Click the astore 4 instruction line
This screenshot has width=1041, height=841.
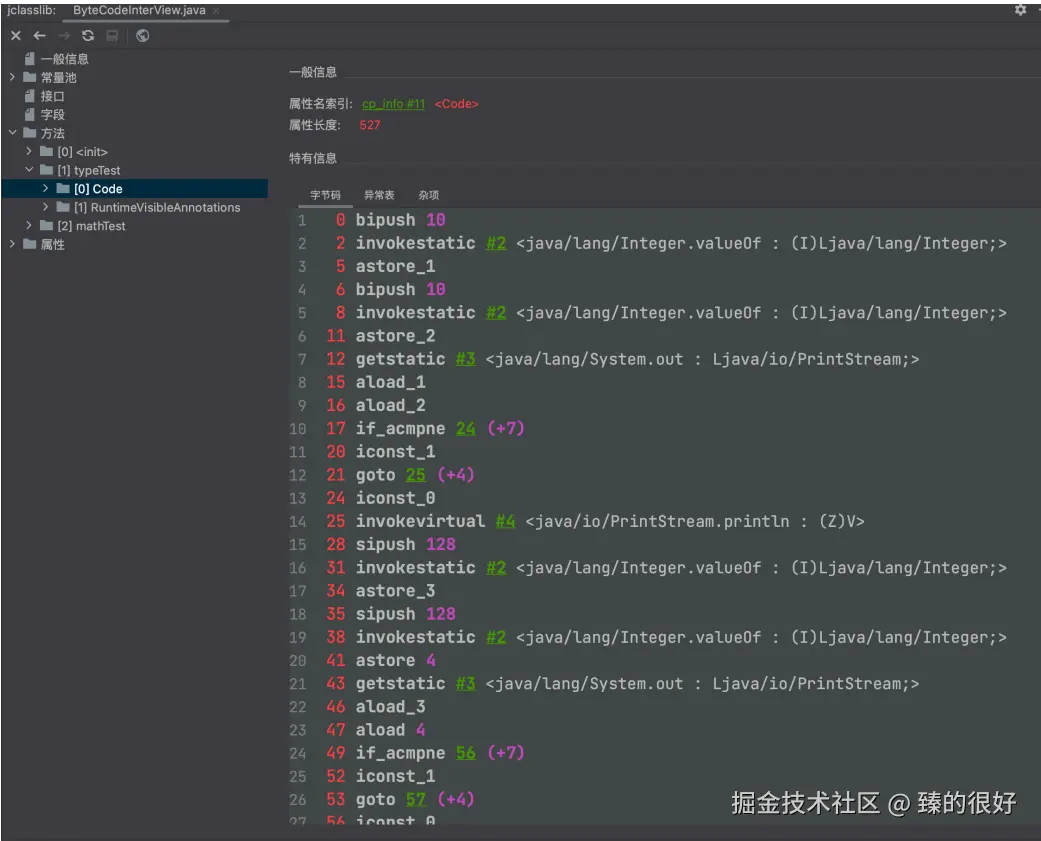[395, 660]
